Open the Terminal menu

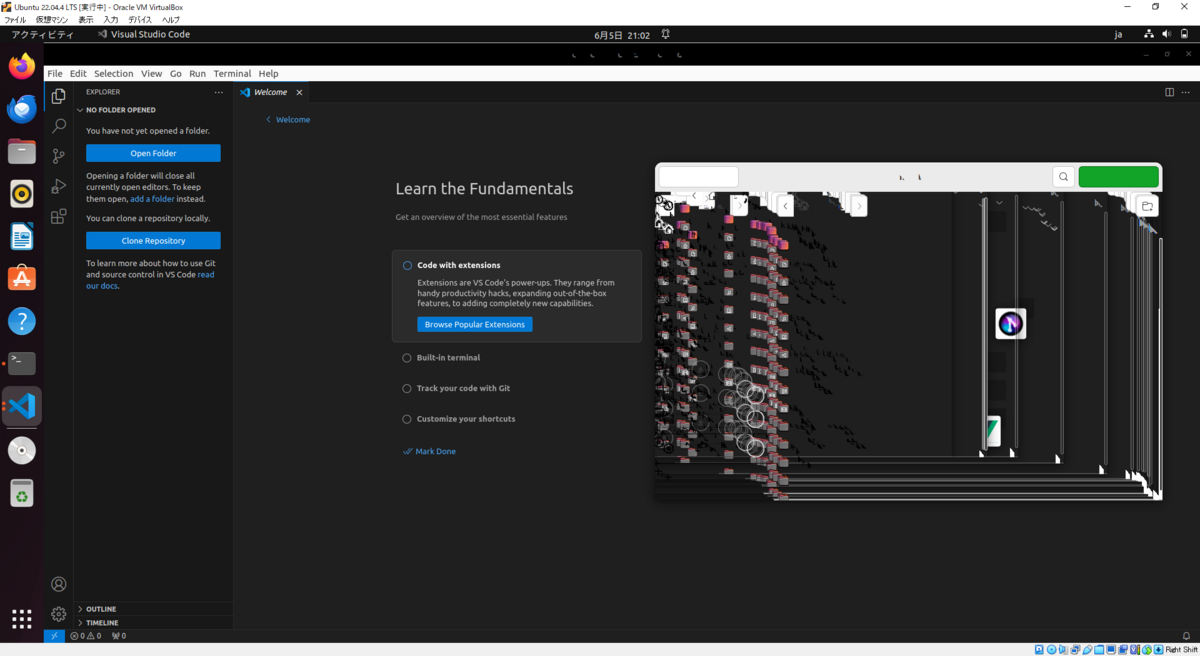click(232, 73)
